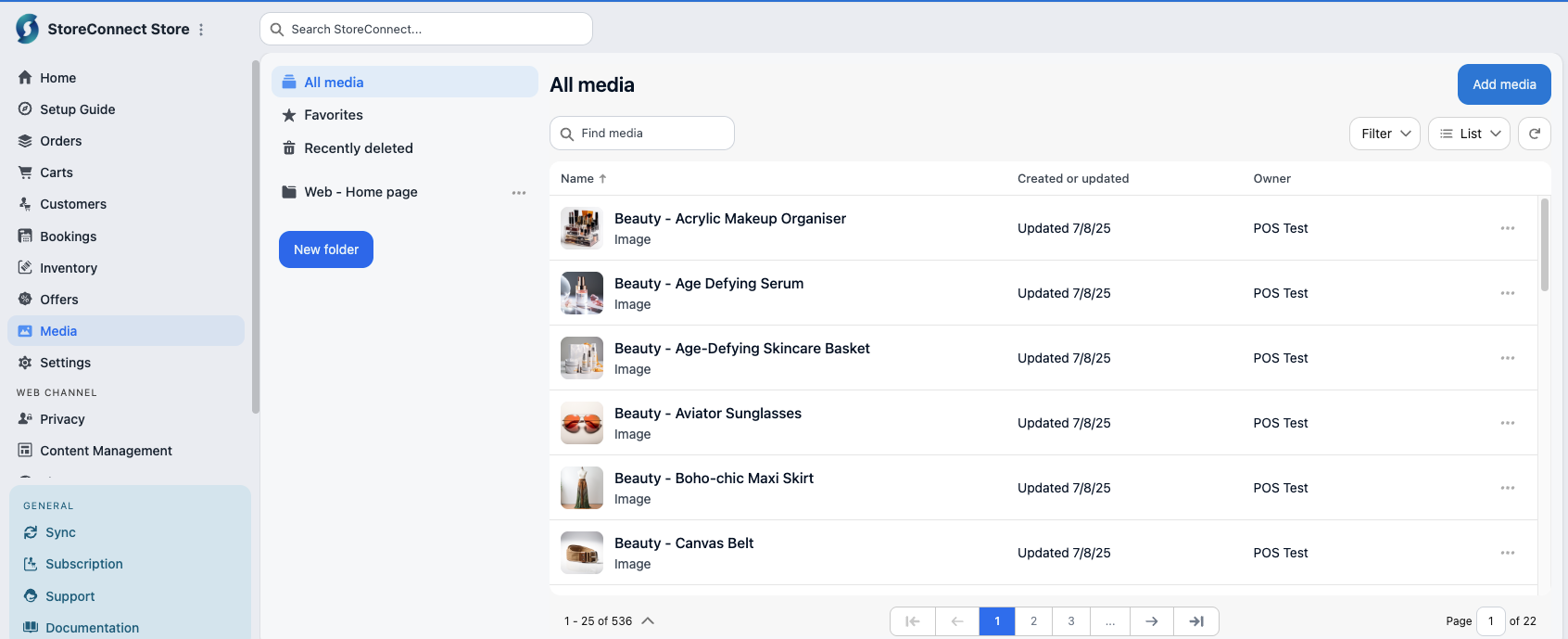Open row menu for Age Defying Serum

[x=1508, y=293]
